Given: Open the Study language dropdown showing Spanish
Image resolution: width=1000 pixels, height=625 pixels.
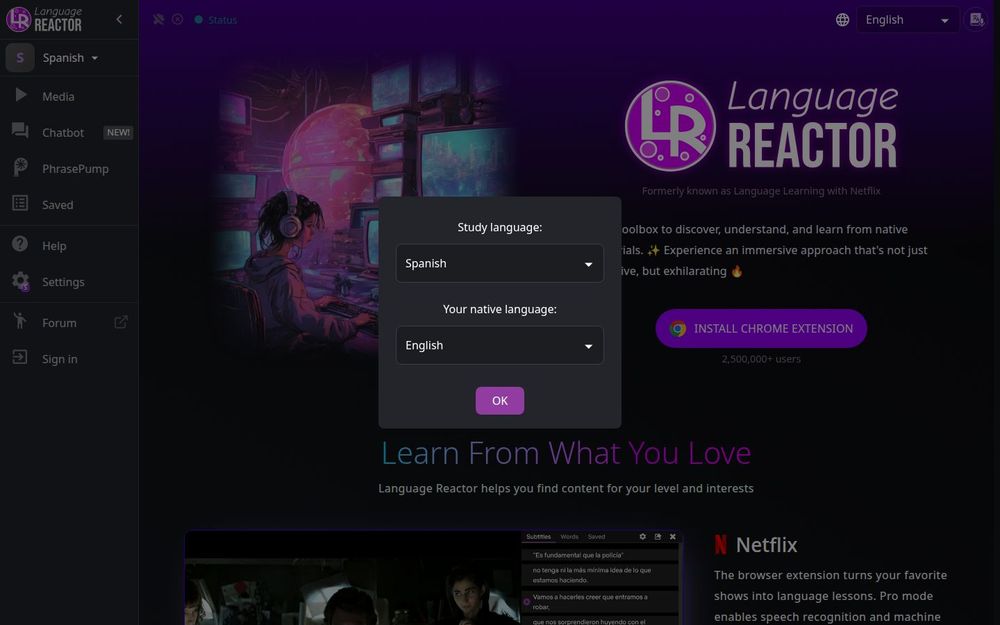Looking at the screenshot, I should (x=499, y=263).
